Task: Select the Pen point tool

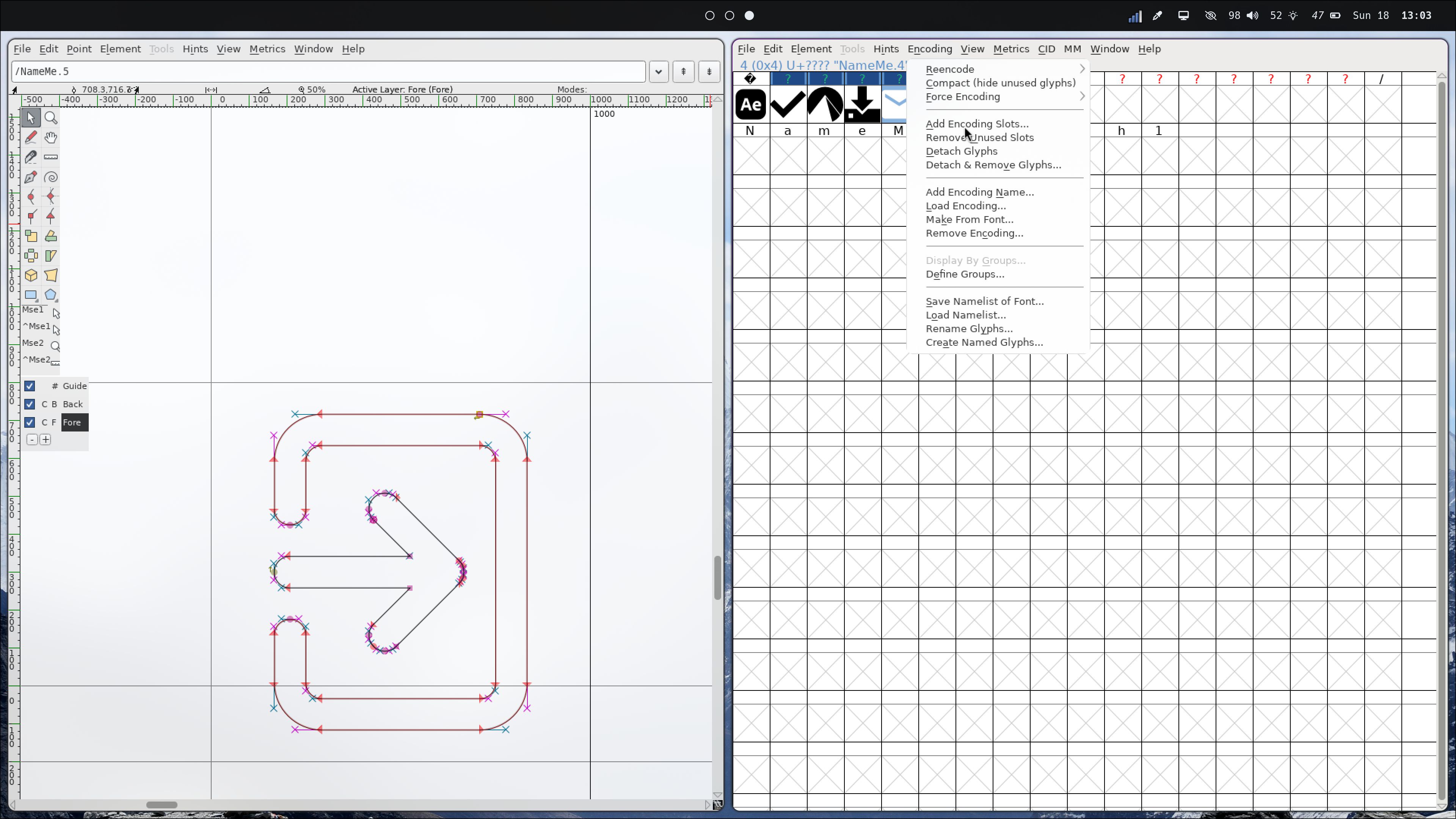Action: point(31,177)
